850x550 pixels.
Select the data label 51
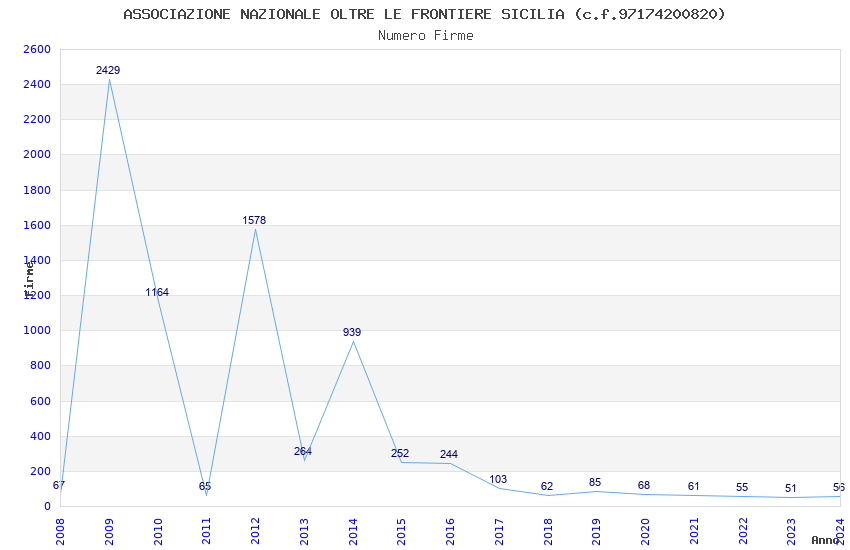click(x=791, y=488)
